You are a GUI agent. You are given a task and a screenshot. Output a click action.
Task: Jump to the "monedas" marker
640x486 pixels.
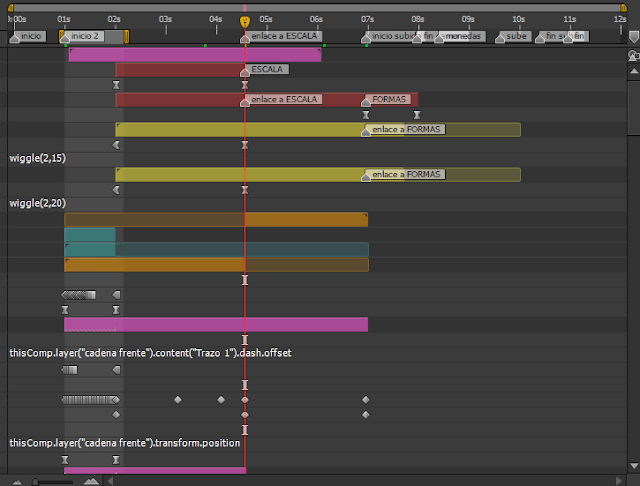(462, 36)
